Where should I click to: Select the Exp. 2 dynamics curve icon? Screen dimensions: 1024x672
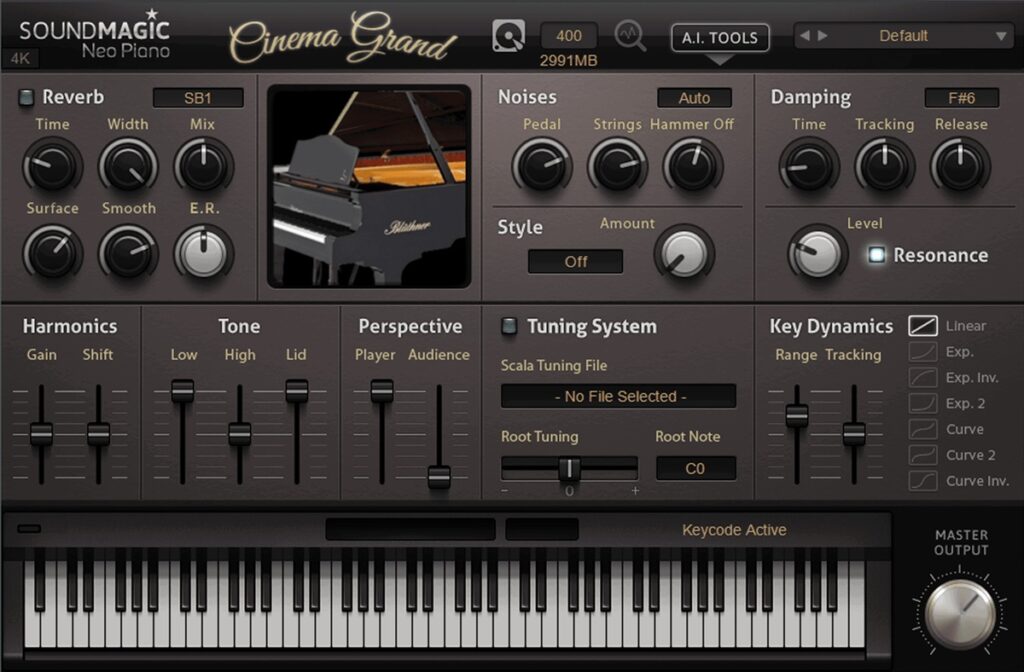[921, 403]
